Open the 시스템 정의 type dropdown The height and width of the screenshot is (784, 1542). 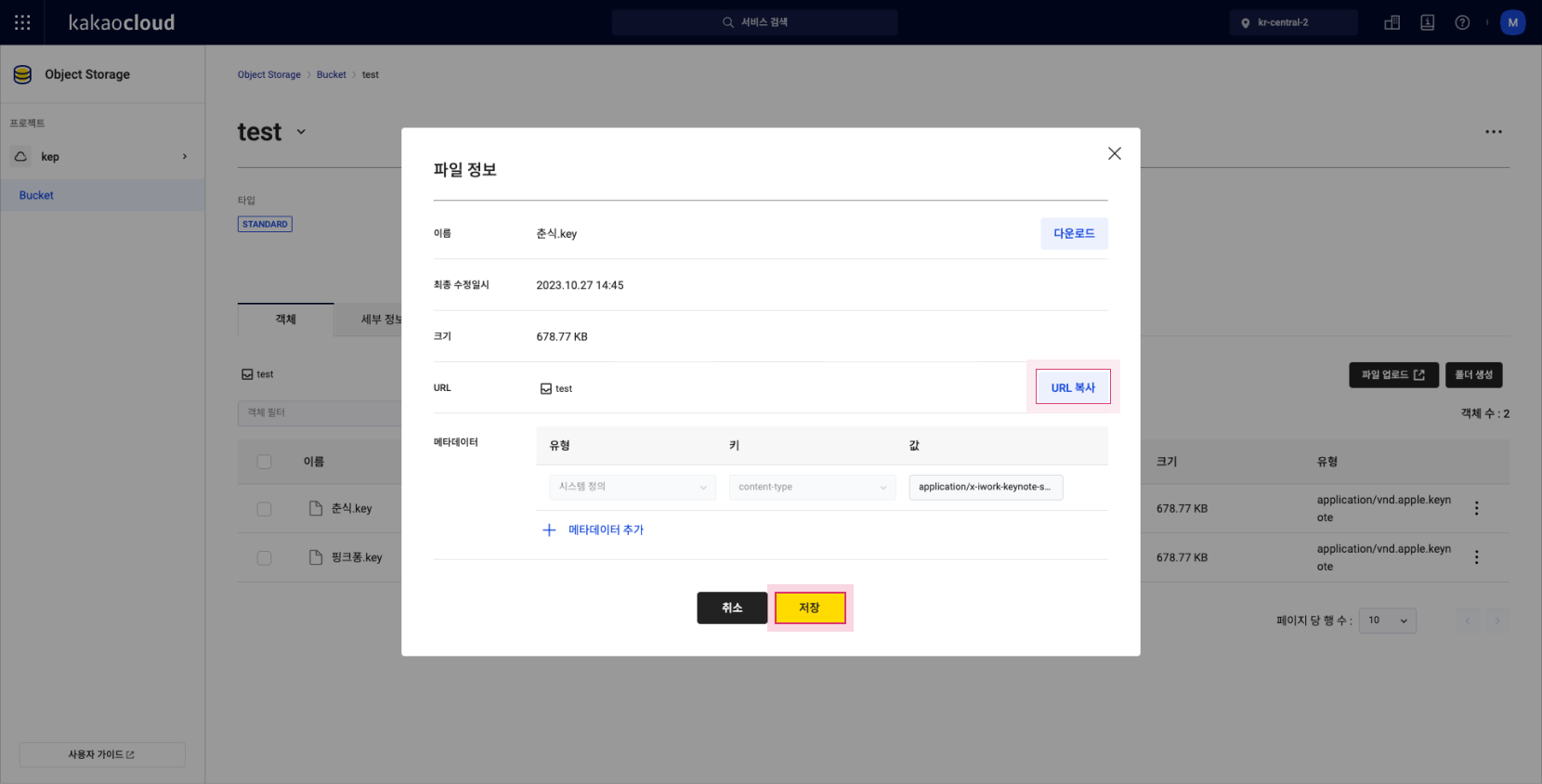click(x=633, y=487)
